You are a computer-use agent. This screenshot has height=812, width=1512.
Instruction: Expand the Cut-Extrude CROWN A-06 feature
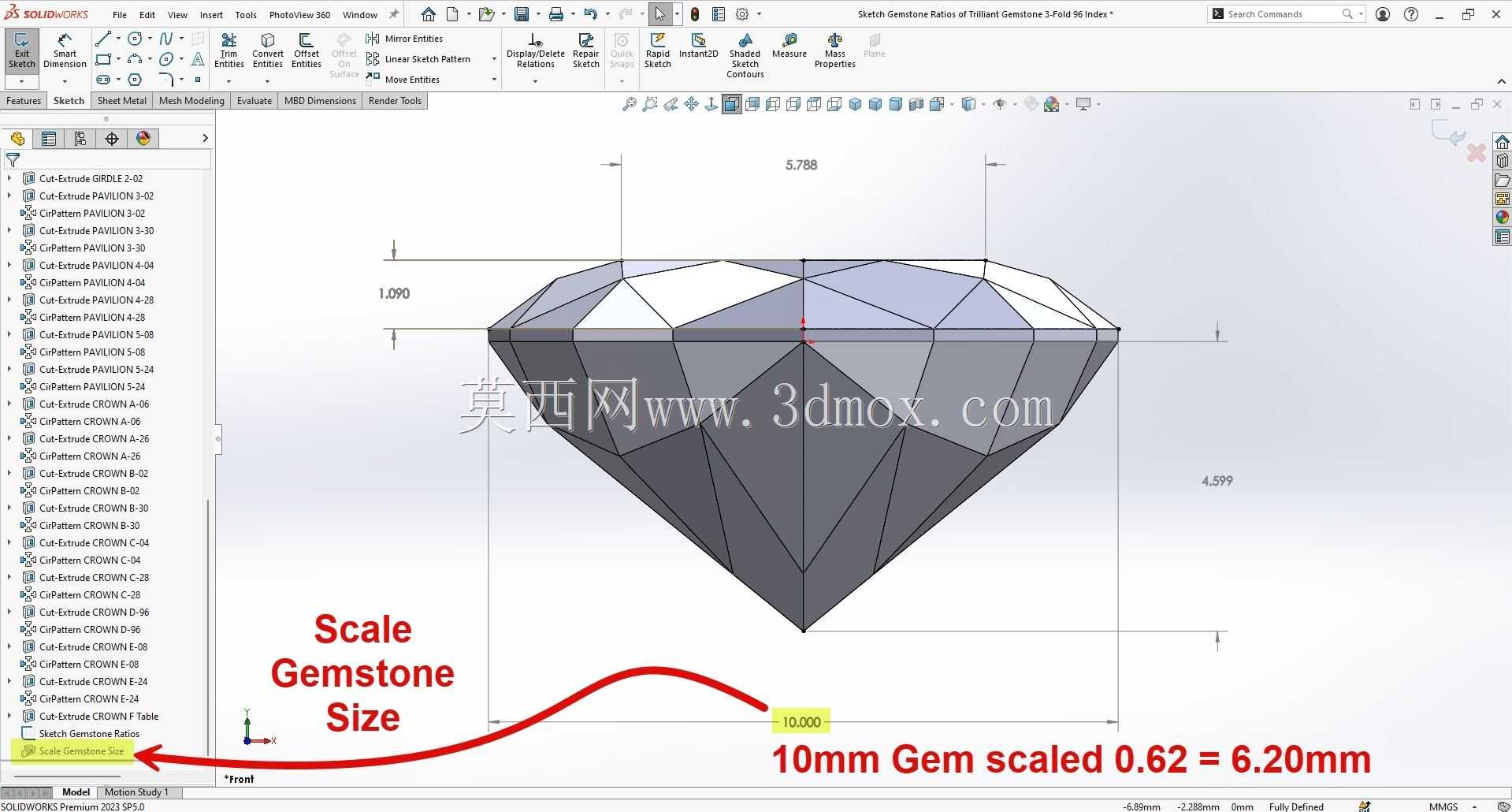9,404
